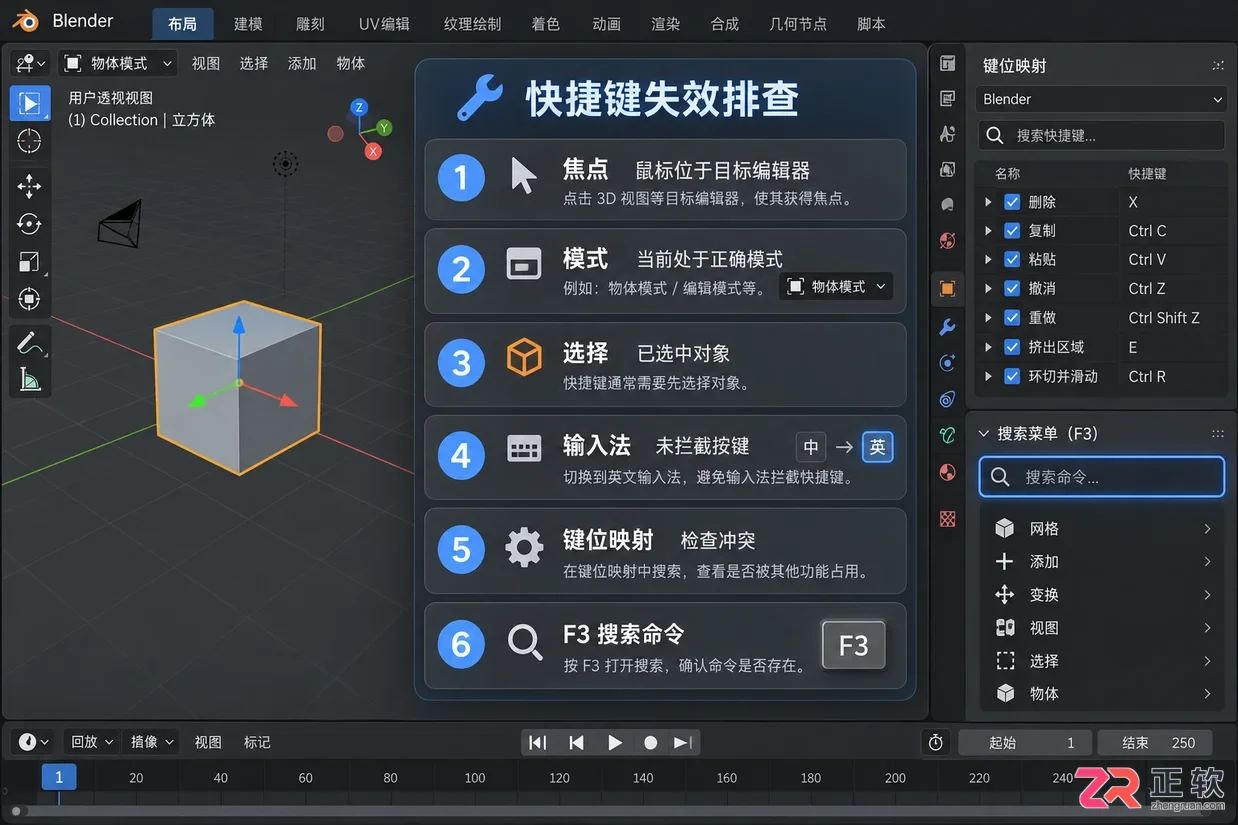Click the red X axis on the viewport gizmo

[373, 151]
